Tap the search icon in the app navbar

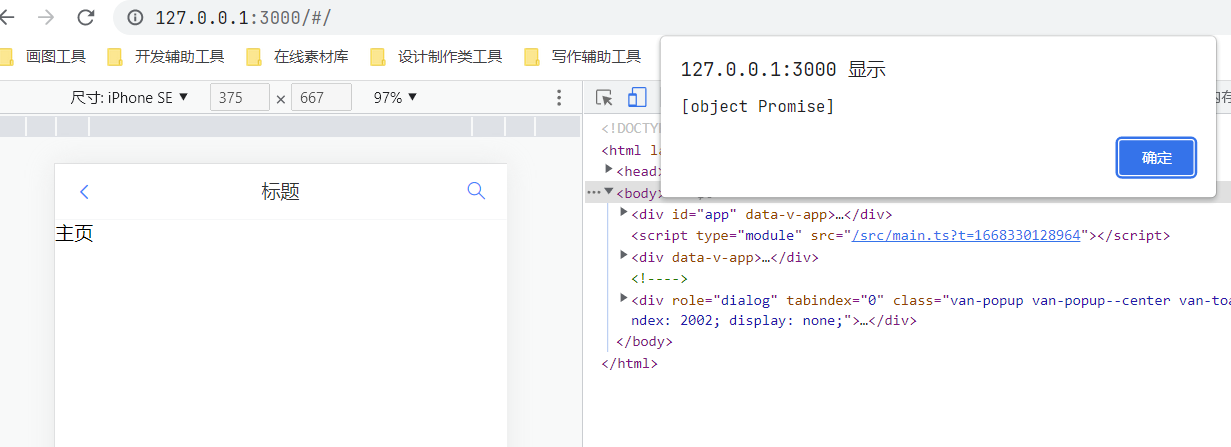coord(476,191)
